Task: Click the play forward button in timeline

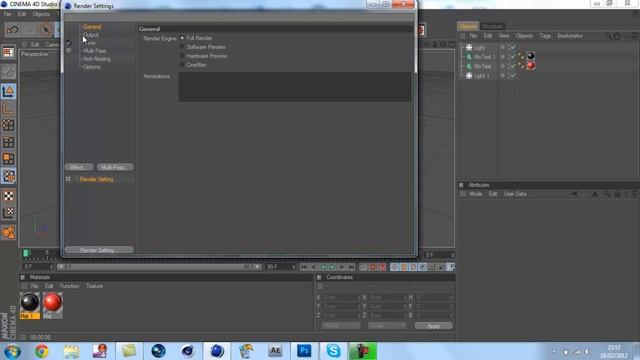Action: click(x=333, y=267)
